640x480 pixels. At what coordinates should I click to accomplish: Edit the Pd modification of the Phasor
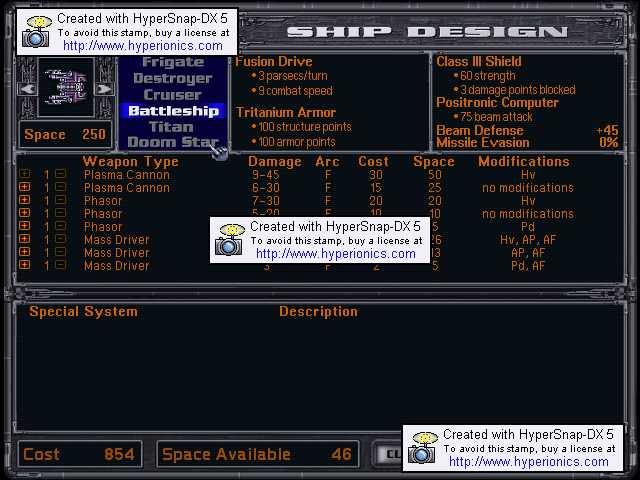click(x=528, y=227)
